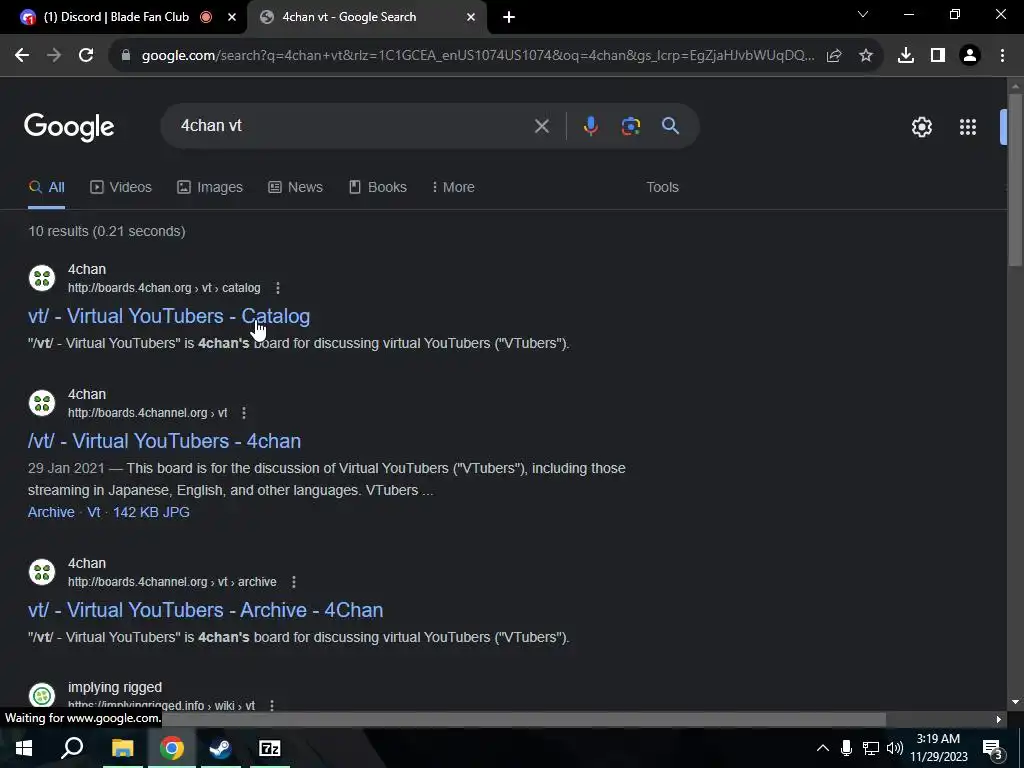Bookmark page with star icon
Viewport: 1024px width, 768px height.
[x=865, y=56]
